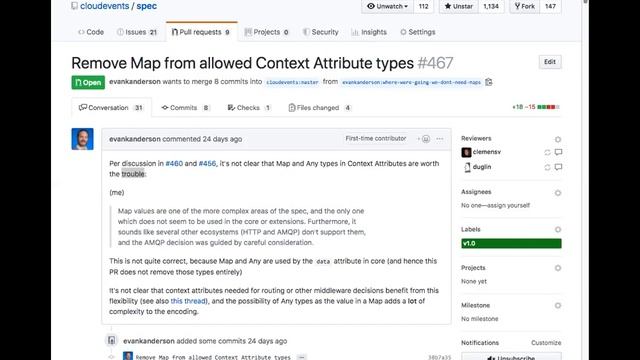This screenshot has width=640, height=360.
Task: Click the commits-added timeline icon
Action: click(111, 340)
